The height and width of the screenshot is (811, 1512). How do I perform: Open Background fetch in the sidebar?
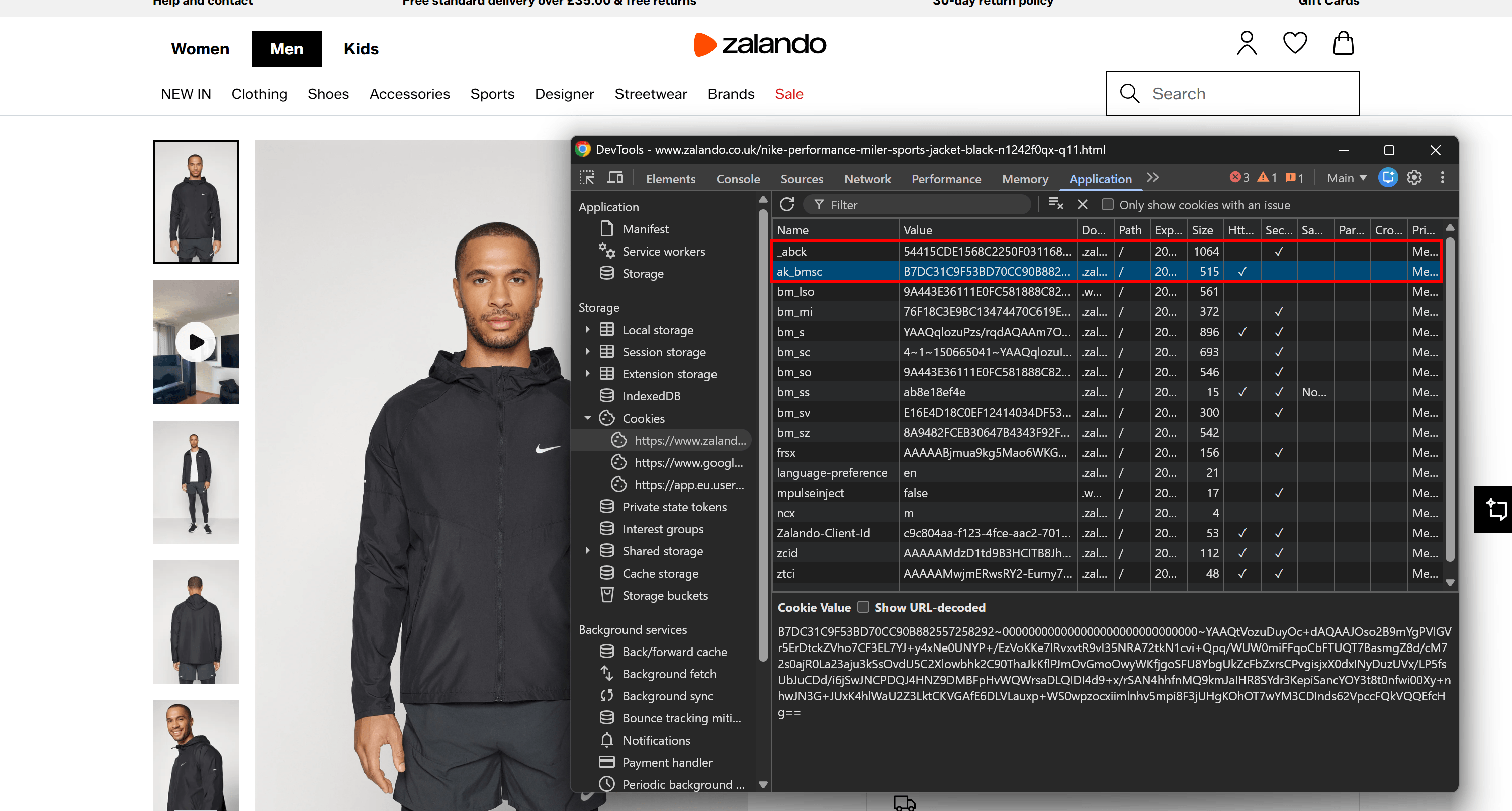click(669, 674)
